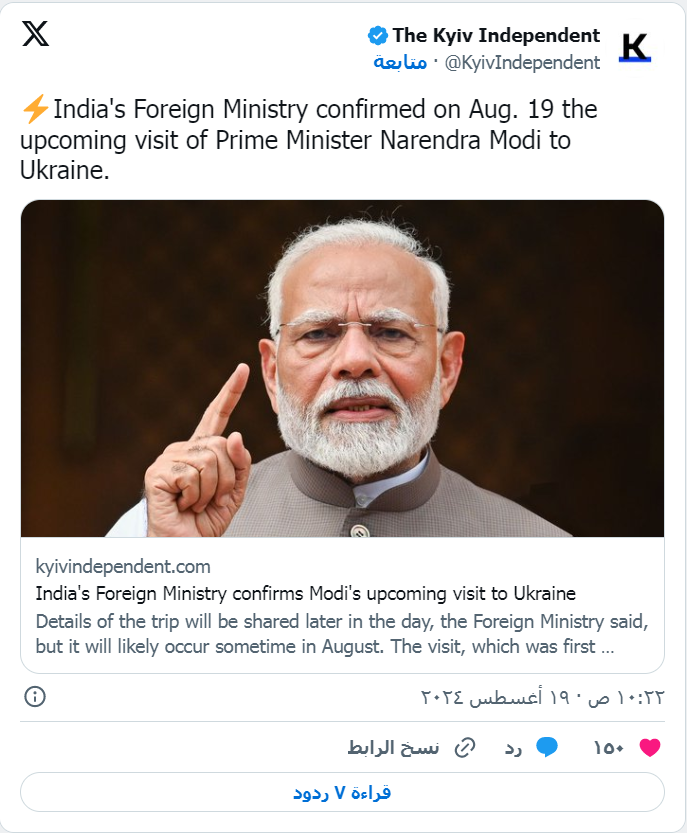Image resolution: width=687 pixels, height=833 pixels.
Task: Follow the account via متابعة link
Action: pyautogui.click(x=400, y=63)
